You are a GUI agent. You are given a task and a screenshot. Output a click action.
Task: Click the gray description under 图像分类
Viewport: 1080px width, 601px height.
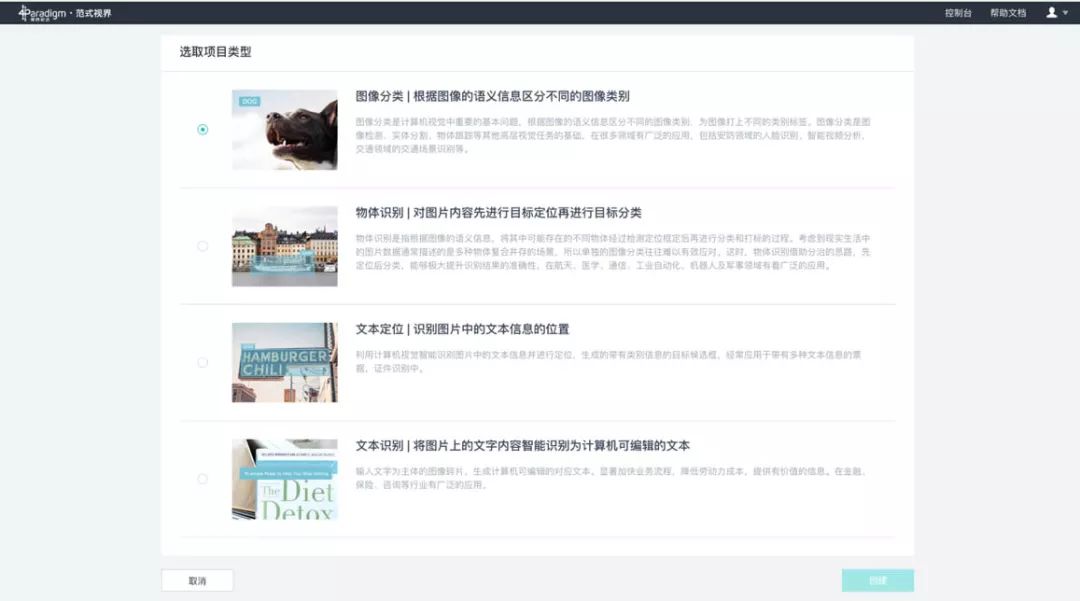click(613, 135)
